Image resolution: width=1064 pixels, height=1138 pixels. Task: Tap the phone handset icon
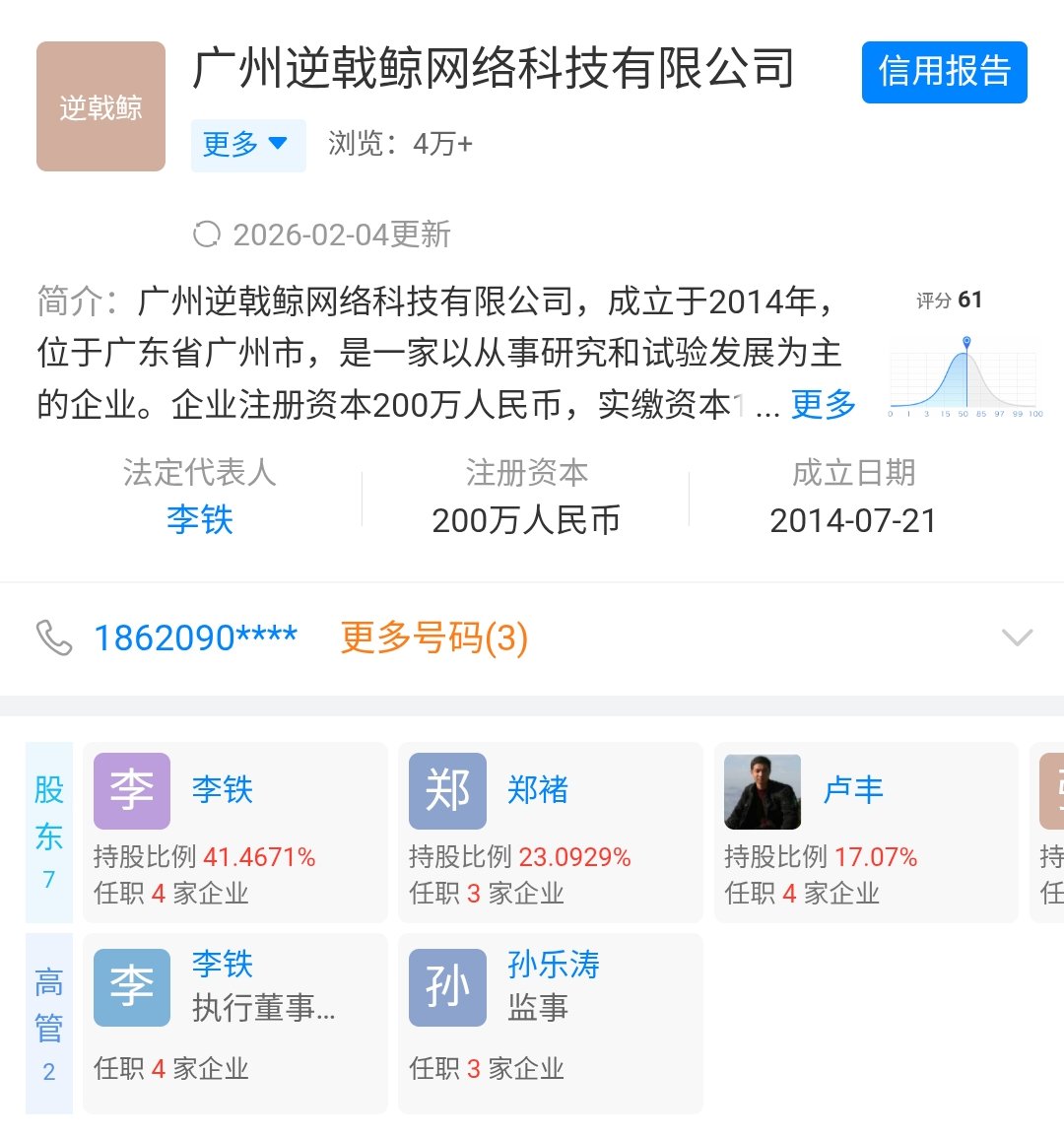[x=54, y=637]
